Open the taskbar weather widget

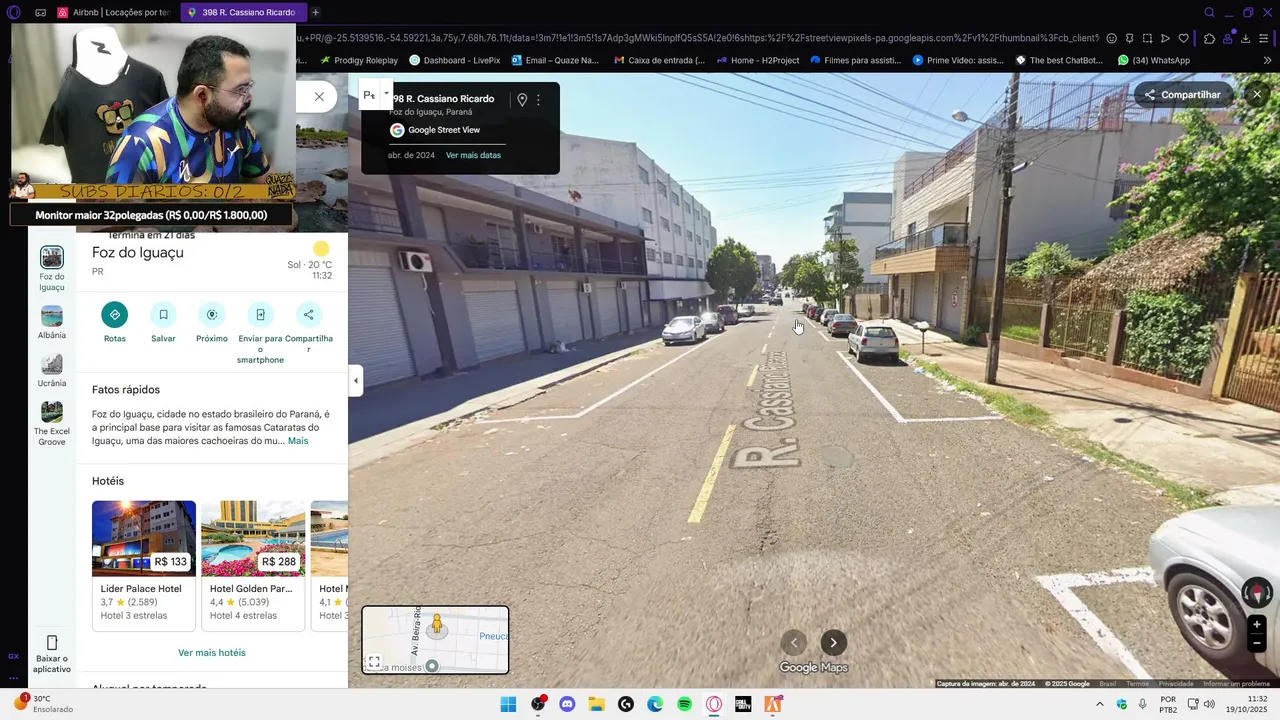coord(45,704)
